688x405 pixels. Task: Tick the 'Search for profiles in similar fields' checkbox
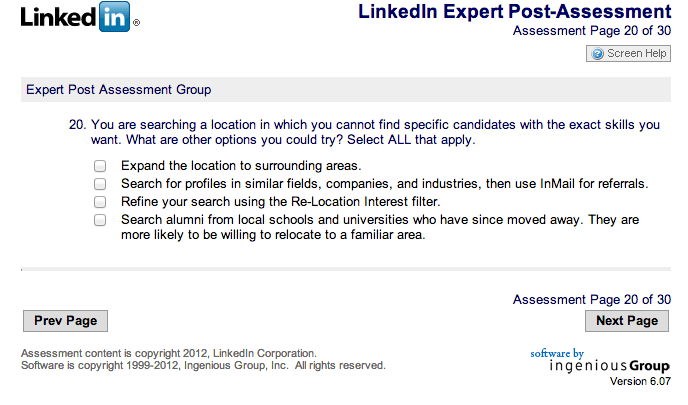tap(100, 184)
